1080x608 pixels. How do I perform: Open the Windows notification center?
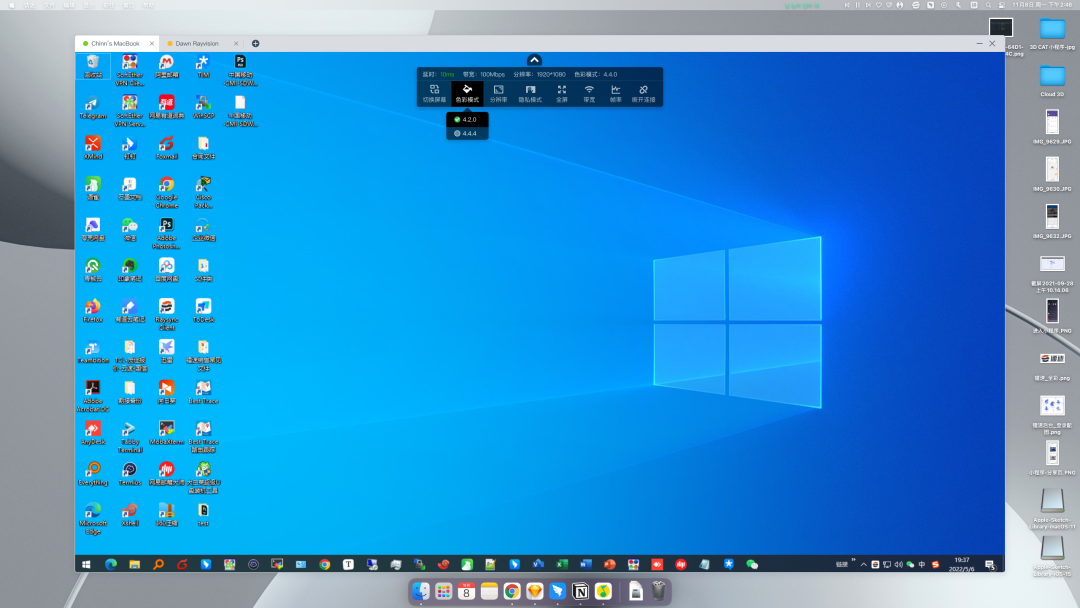tap(990, 565)
